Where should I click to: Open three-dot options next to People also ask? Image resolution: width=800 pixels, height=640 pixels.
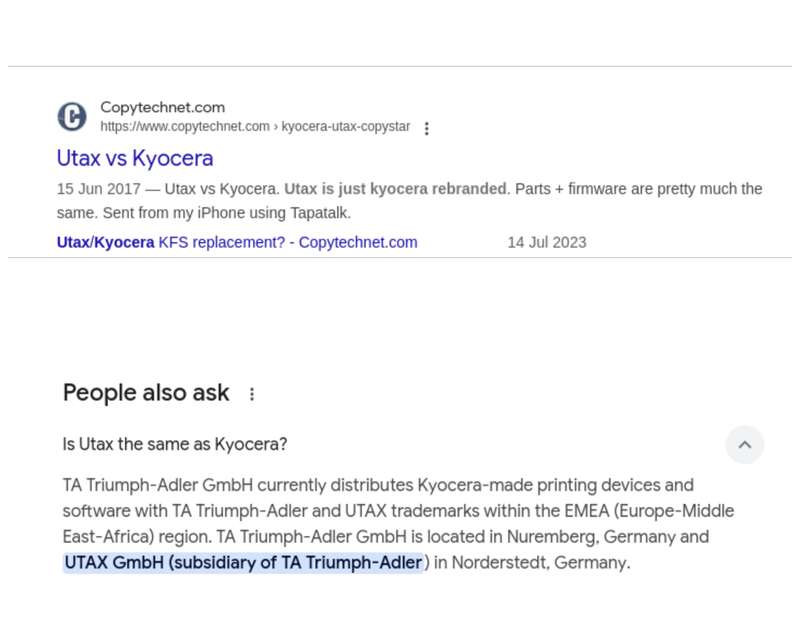252,393
